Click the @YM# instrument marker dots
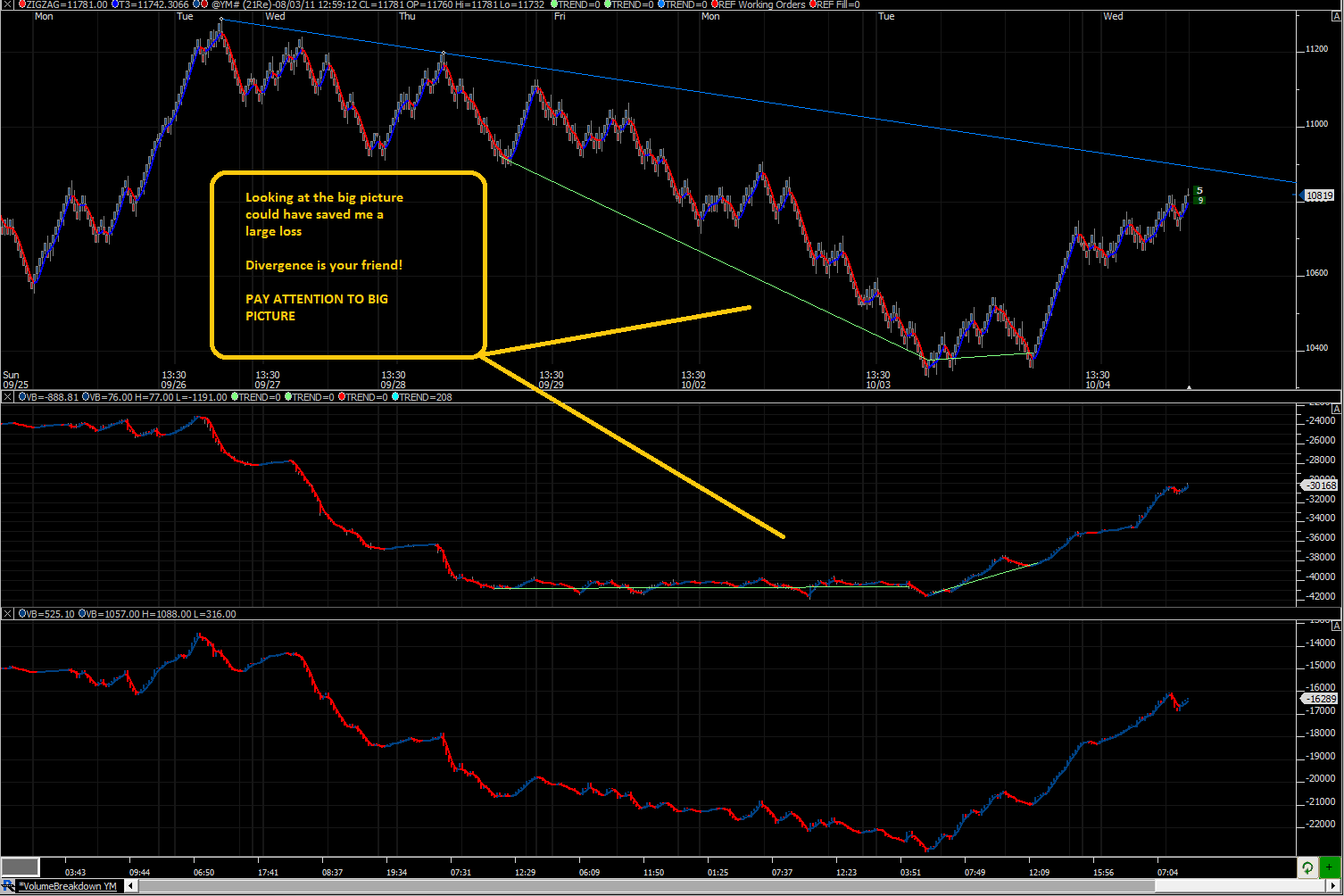 coord(201,4)
